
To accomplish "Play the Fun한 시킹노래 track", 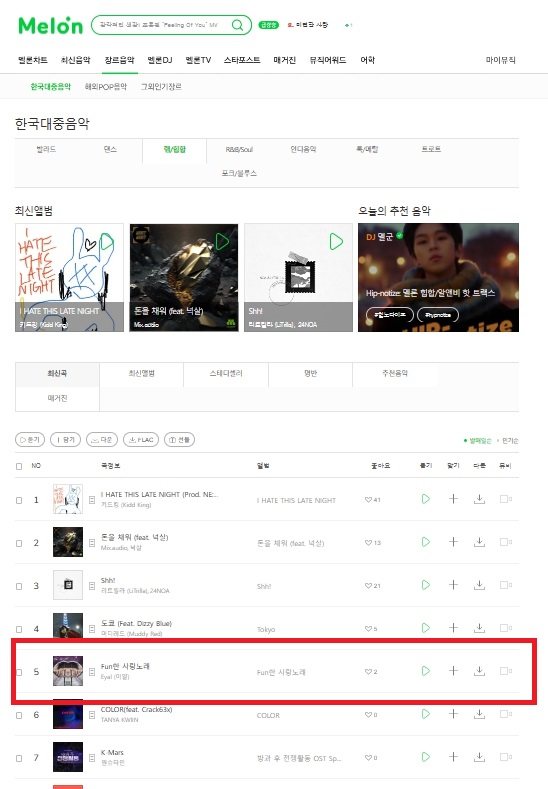I will pos(426,671).
